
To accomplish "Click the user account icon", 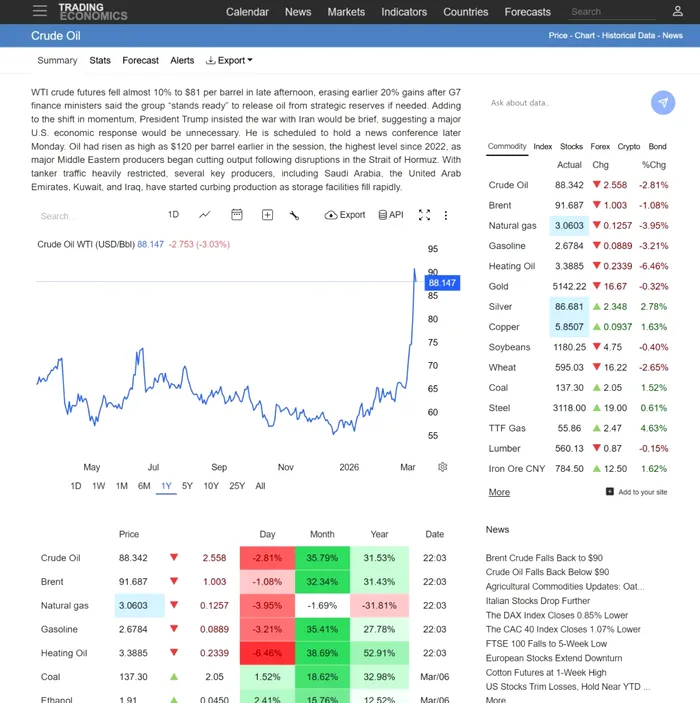I will [677, 11].
